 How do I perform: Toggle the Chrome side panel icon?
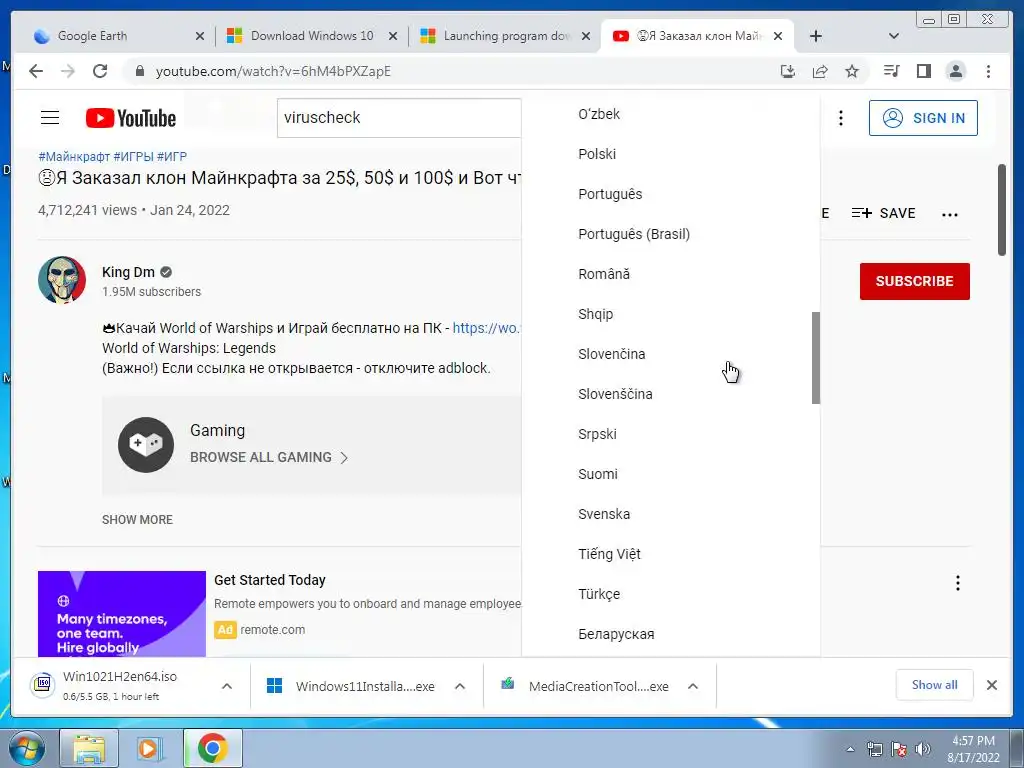[x=923, y=71]
